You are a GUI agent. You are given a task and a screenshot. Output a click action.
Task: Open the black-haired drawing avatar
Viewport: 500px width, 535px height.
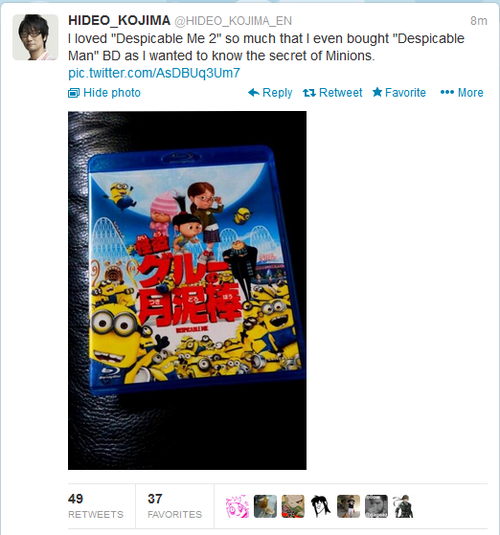[320, 506]
